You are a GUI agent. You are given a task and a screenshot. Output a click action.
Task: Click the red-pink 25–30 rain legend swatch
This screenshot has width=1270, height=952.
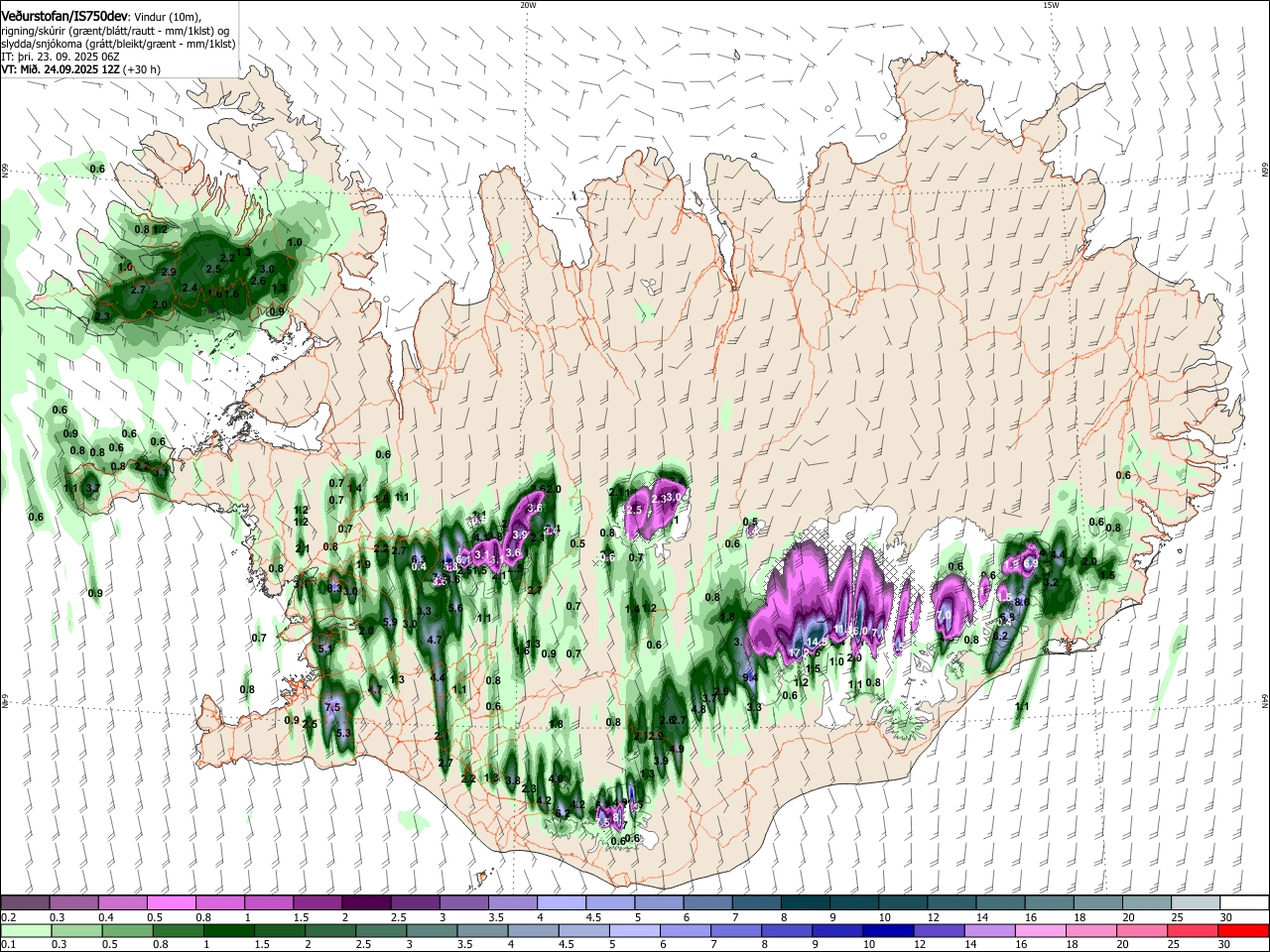click(1193, 930)
